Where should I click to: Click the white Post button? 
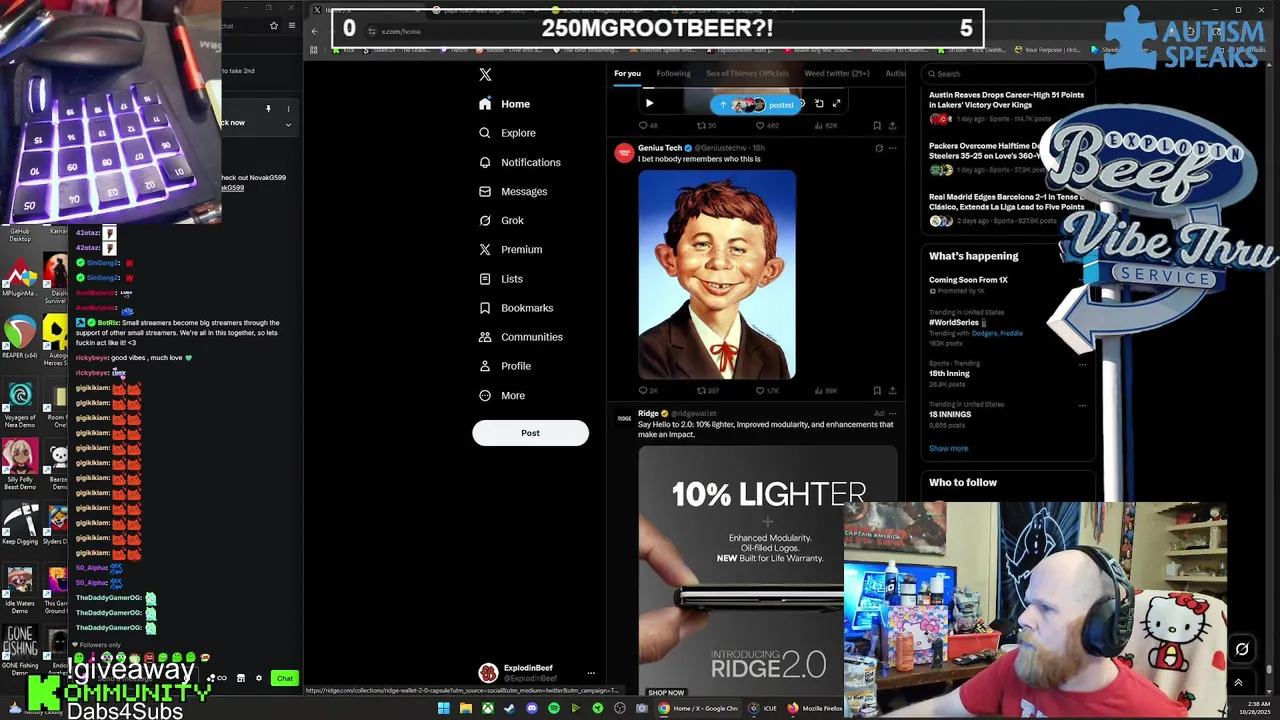tap(530, 433)
